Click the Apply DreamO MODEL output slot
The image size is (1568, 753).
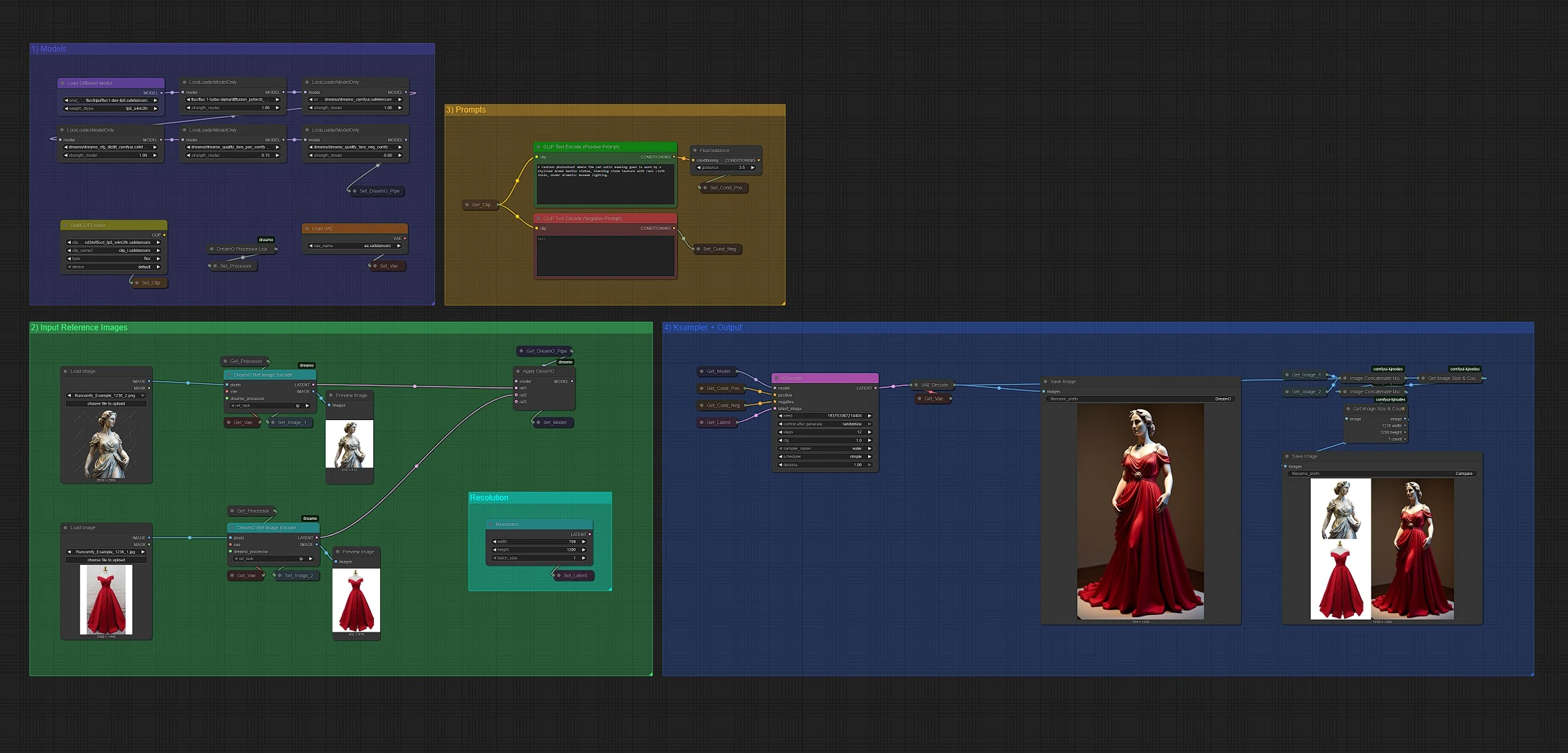572,381
